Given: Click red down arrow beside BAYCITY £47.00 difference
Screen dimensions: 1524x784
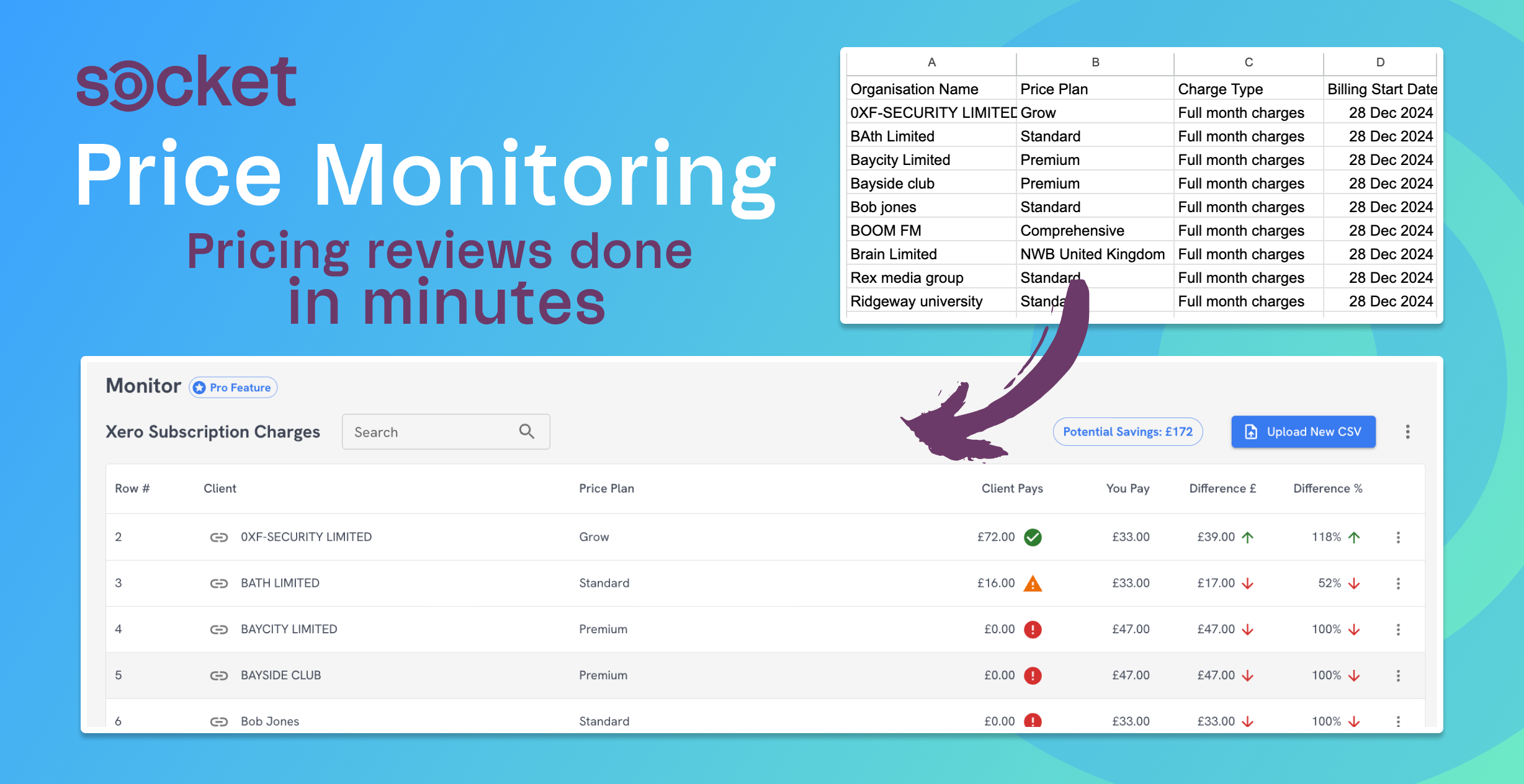Looking at the screenshot, I should 1247,630.
